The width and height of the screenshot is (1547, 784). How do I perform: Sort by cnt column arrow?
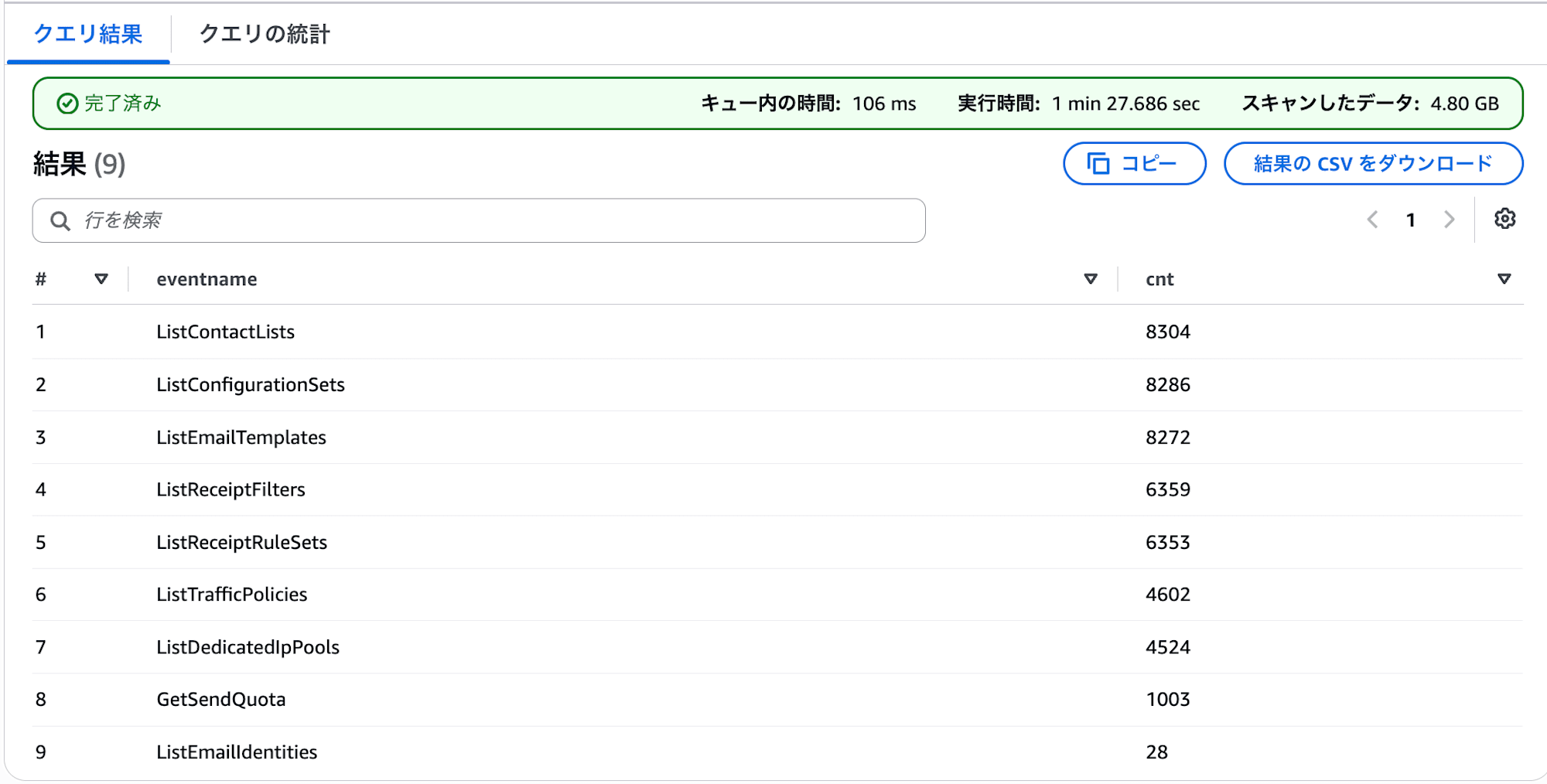tap(1504, 279)
